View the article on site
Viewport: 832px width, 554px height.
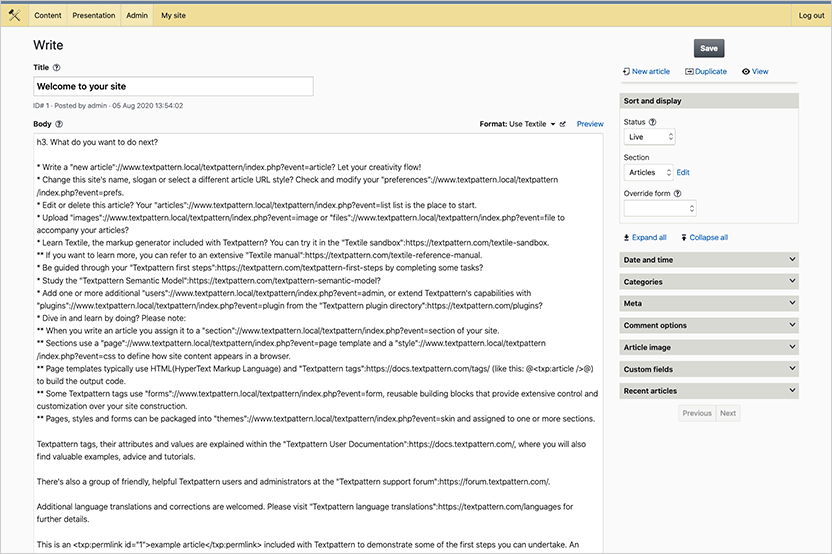click(755, 72)
